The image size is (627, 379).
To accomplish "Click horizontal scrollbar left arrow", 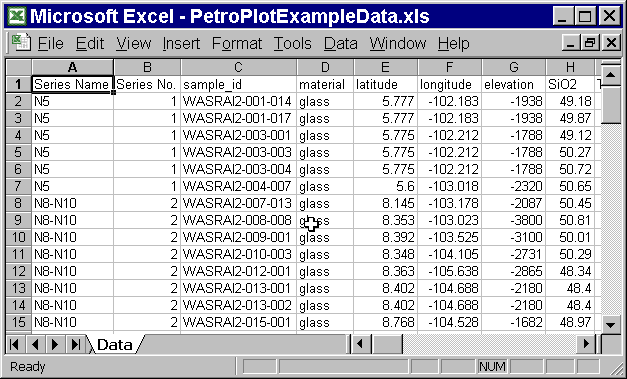I will (360, 344).
